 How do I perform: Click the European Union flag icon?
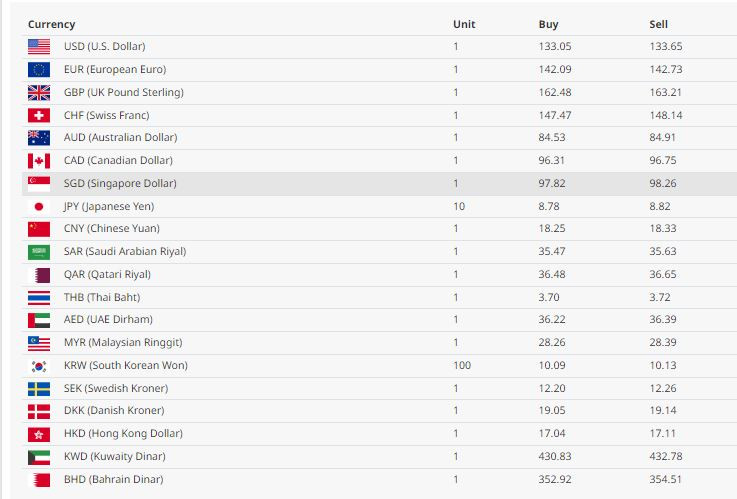39,70
